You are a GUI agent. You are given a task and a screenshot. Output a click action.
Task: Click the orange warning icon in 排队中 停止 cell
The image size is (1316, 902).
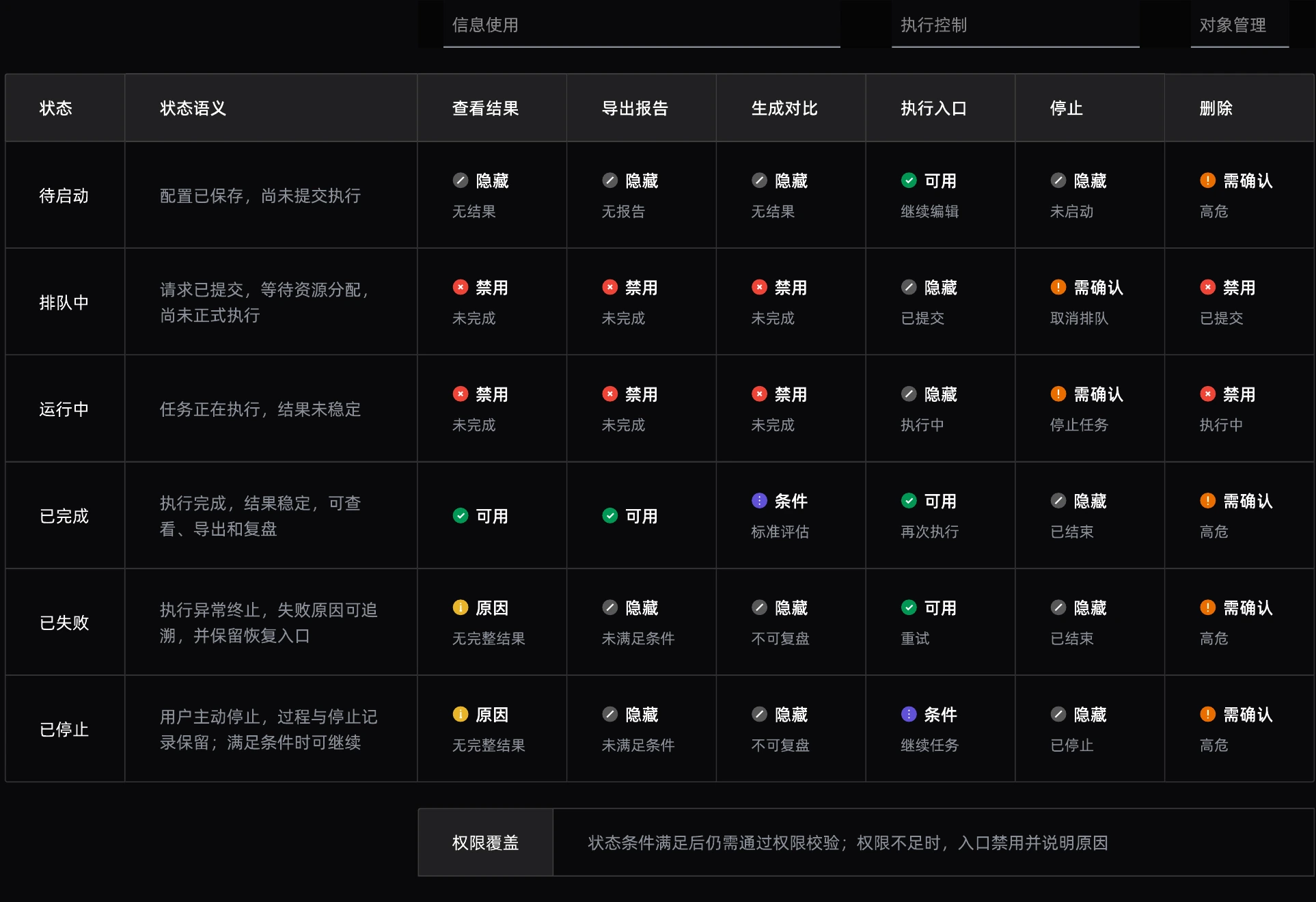tap(1058, 287)
